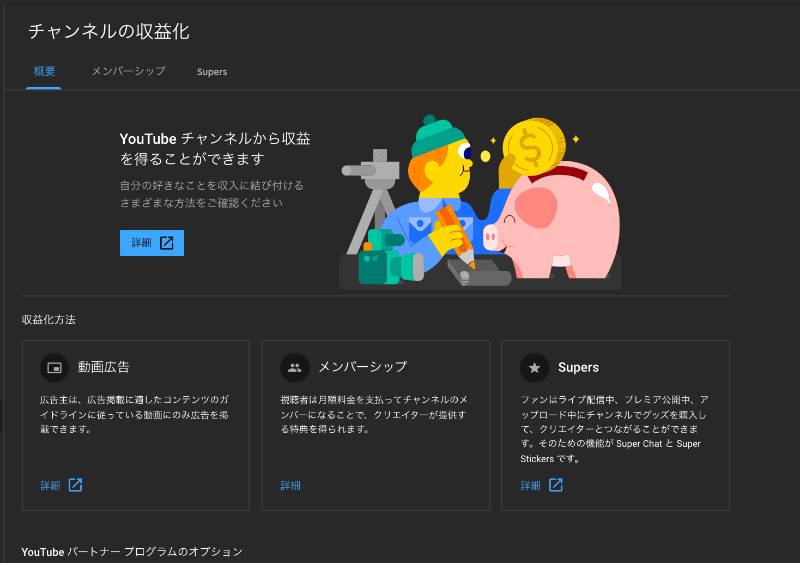
Task: Click the 動画広告 card description text
Action: (x=135, y=414)
